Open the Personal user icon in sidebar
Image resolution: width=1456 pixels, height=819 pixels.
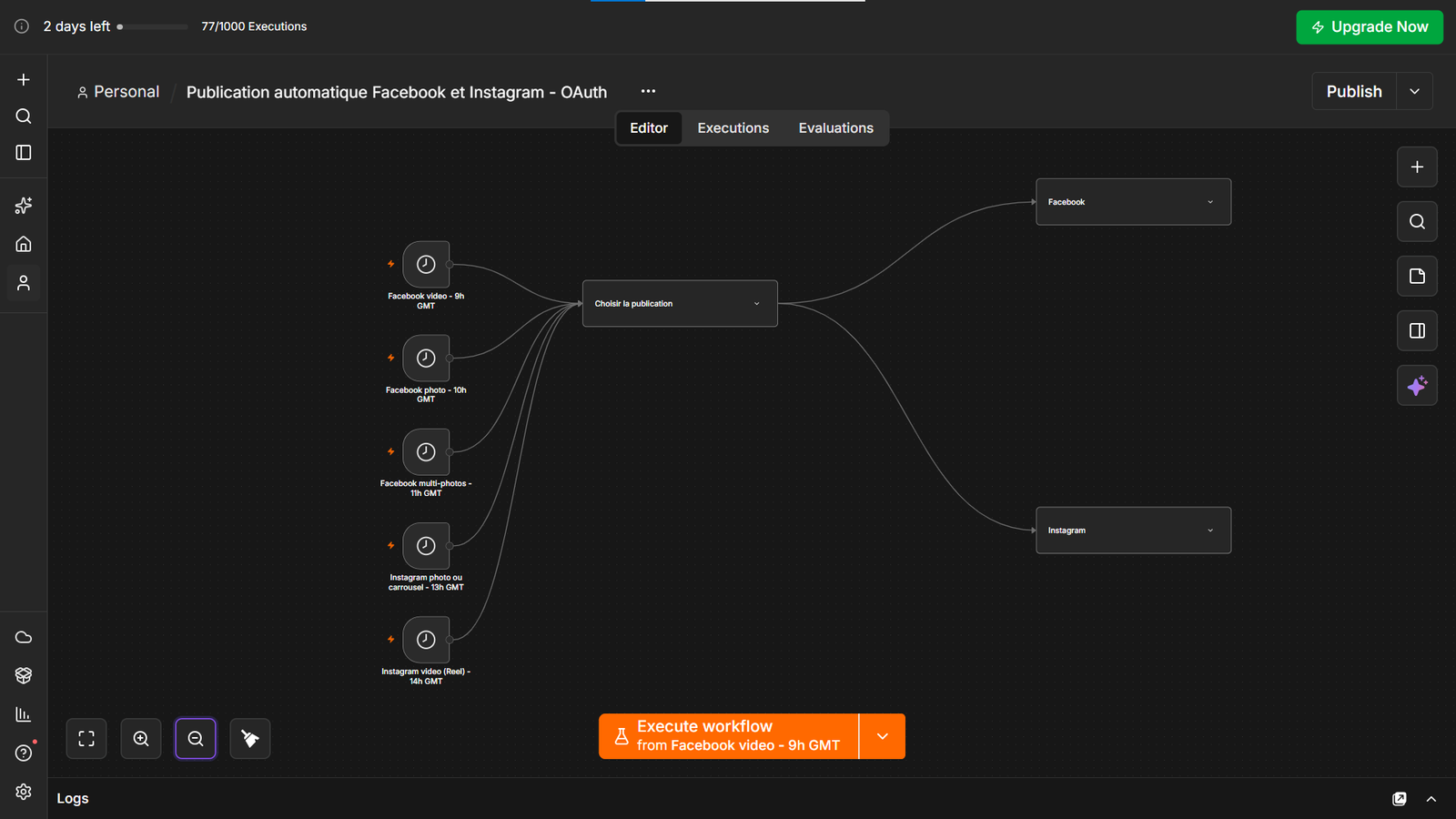(24, 283)
